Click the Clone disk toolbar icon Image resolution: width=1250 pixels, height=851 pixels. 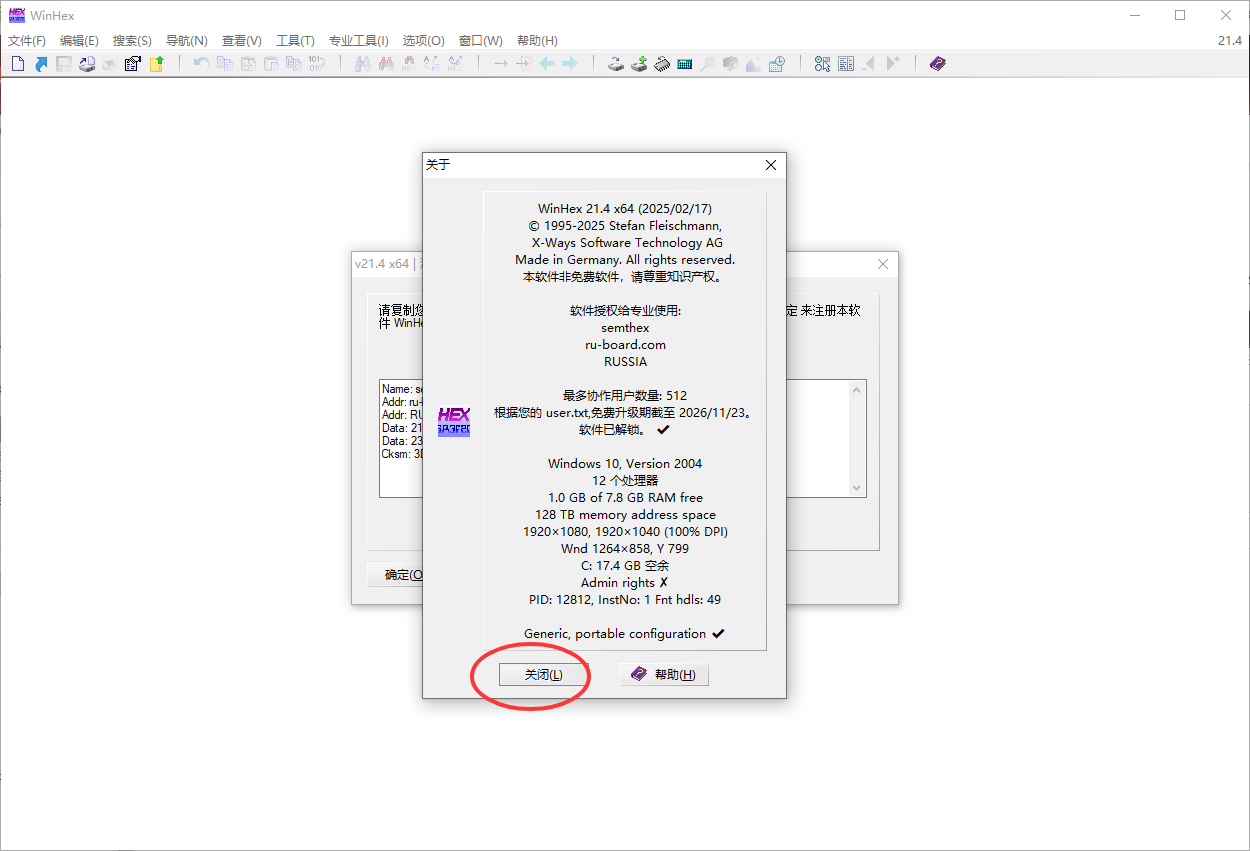point(638,63)
